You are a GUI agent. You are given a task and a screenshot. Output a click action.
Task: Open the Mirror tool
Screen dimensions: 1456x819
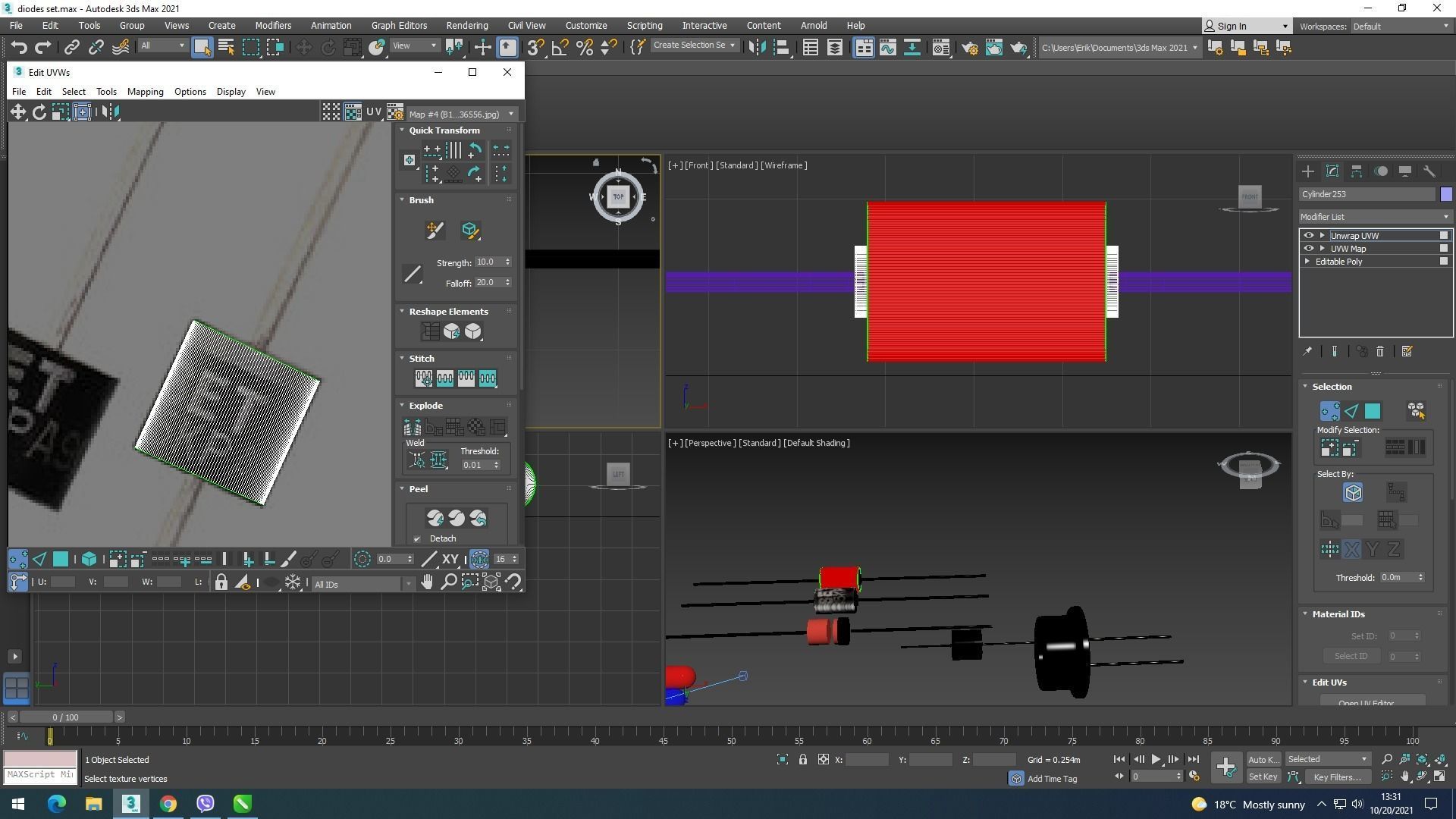[x=757, y=48]
